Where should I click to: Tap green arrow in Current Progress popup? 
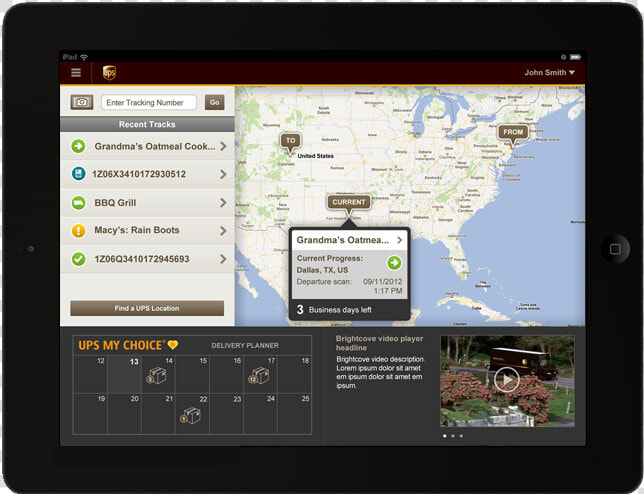click(394, 263)
